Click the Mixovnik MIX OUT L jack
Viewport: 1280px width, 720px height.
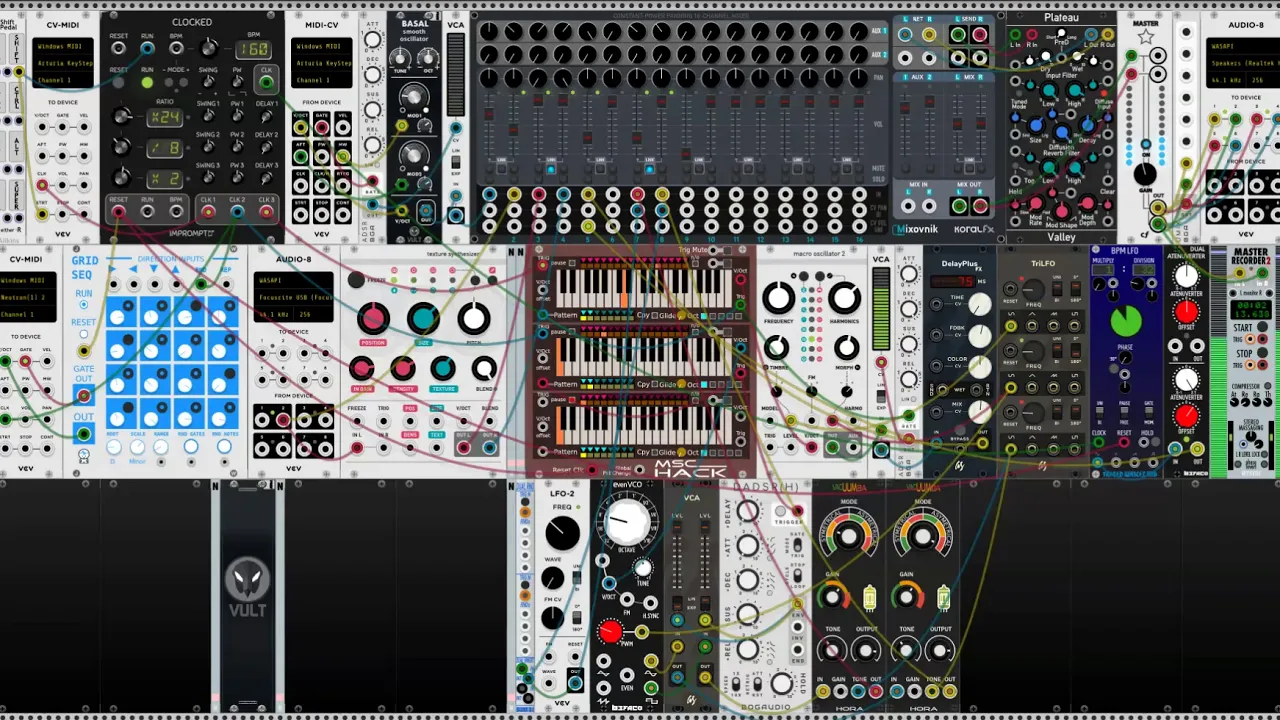pos(958,206)
